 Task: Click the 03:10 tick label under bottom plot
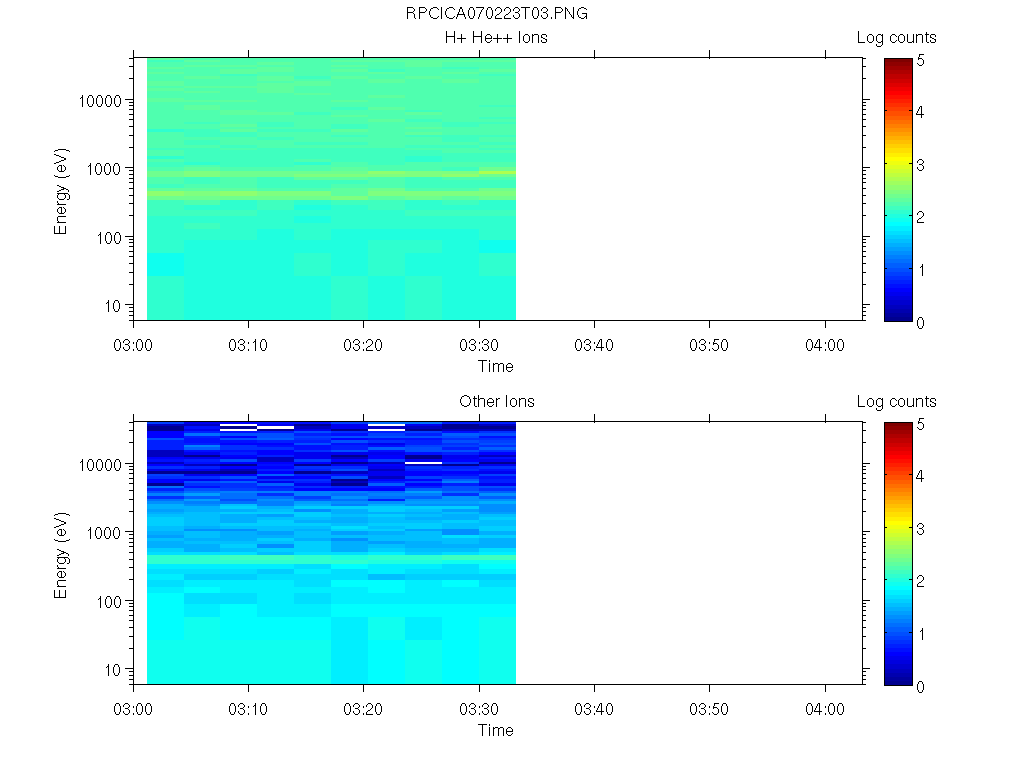point(248,709)
